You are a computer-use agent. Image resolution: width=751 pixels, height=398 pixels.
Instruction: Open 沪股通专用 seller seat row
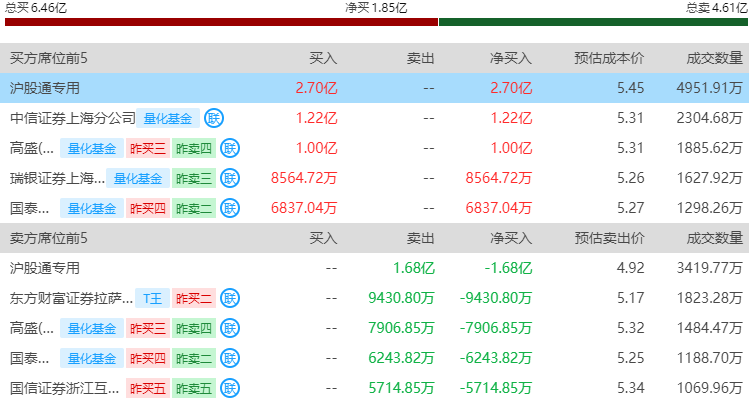click(375, 268)
